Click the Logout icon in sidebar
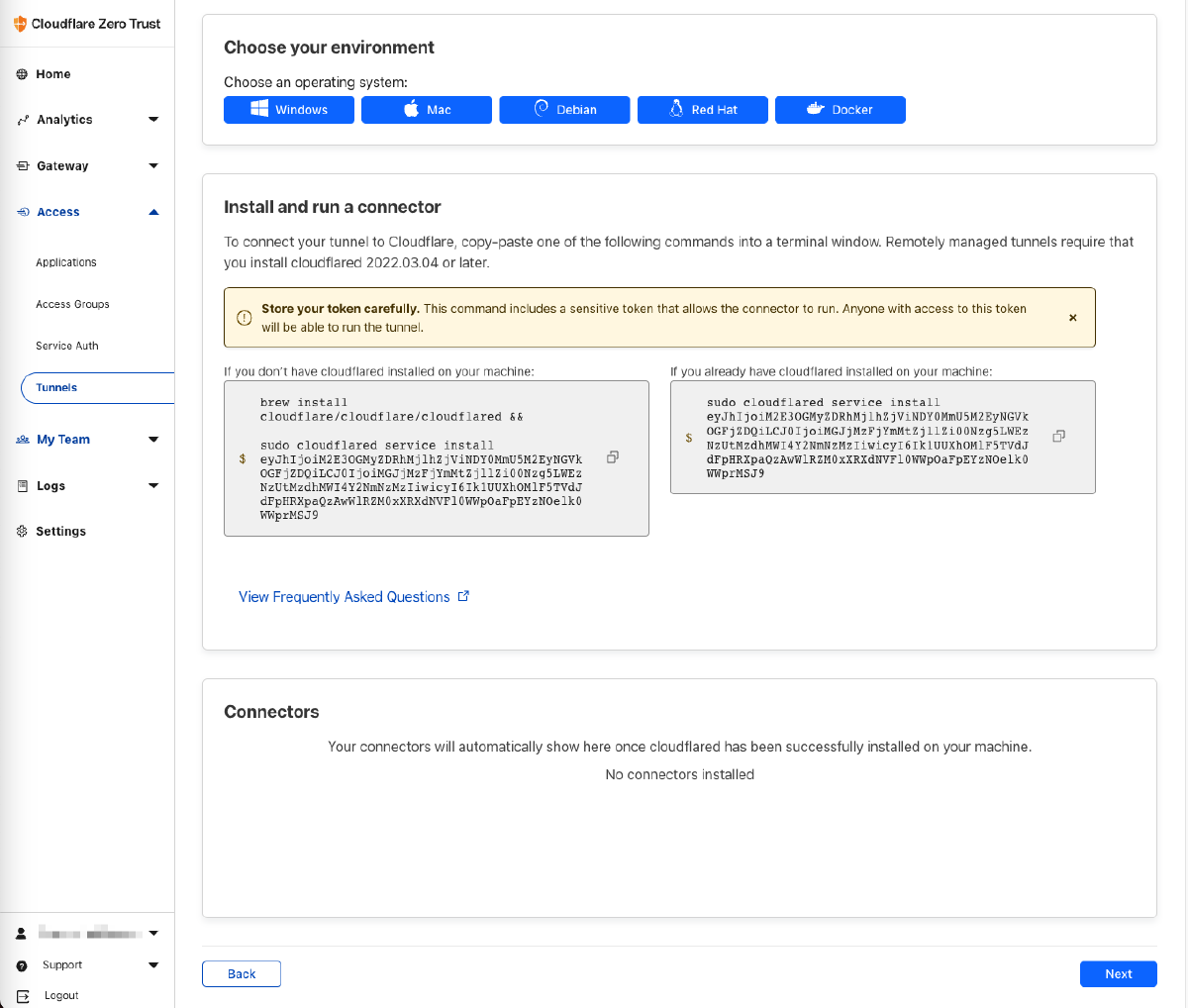The image size is (1188, 1008). click(23, 996)
